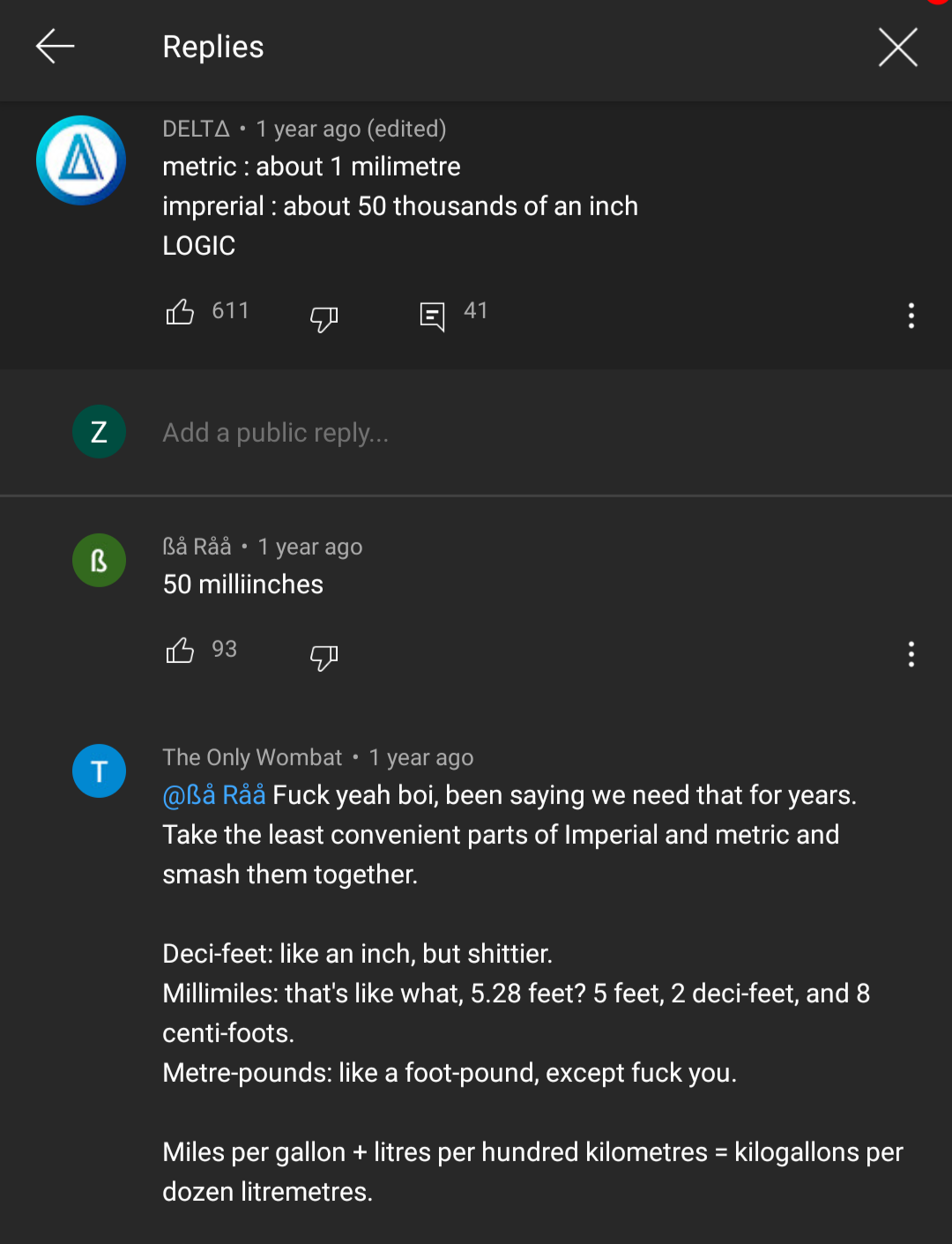
Task: Close the Replies panel with X
Action: [x=897, y=47]
